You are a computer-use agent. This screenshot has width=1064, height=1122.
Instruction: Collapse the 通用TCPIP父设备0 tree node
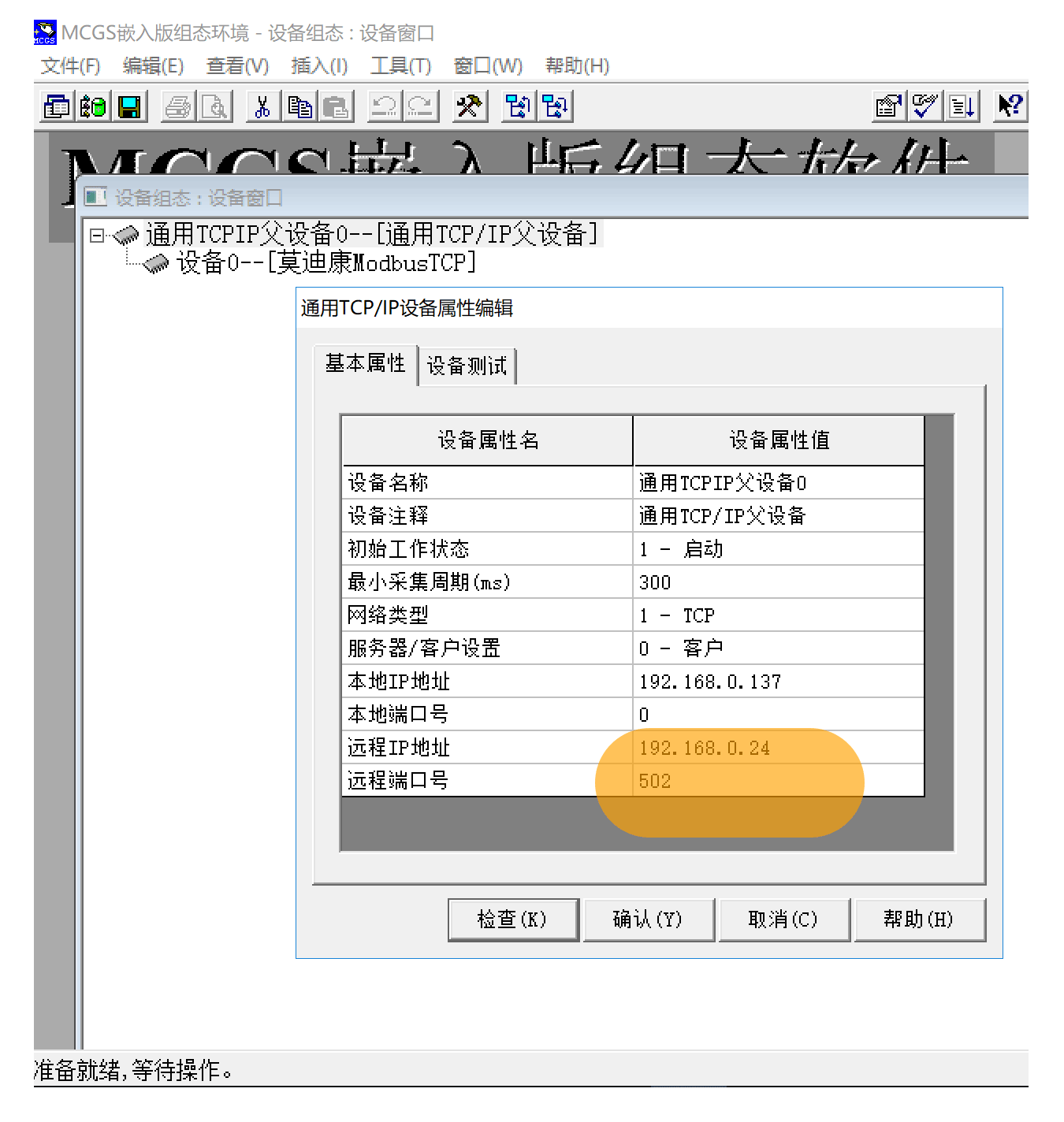coord(96,234)
